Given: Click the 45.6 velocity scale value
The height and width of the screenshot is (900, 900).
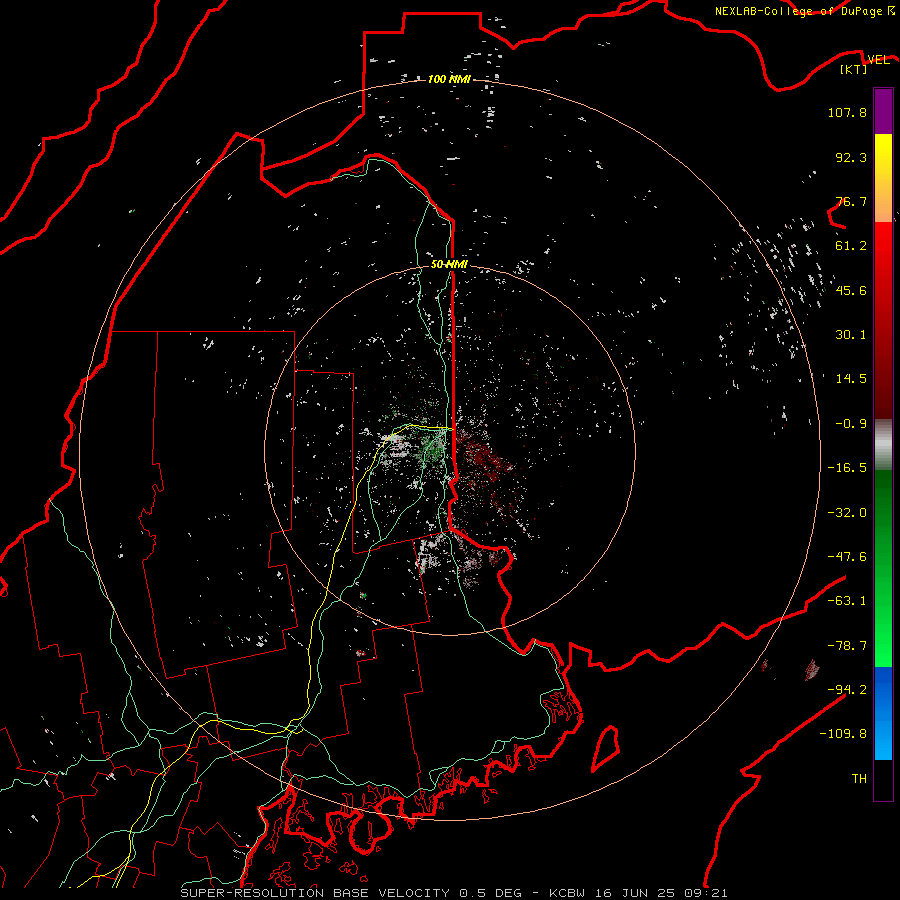Looking at the screenshot, I should pos(851,290).
